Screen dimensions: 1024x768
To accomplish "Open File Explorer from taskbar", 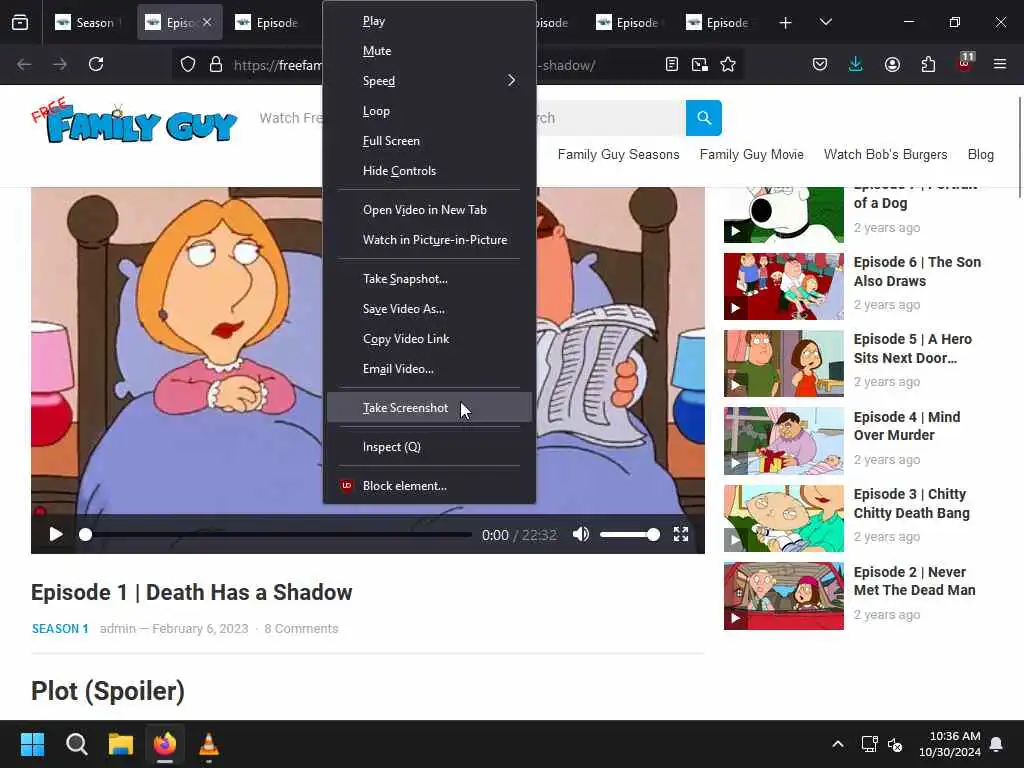I will click(121, 744).
